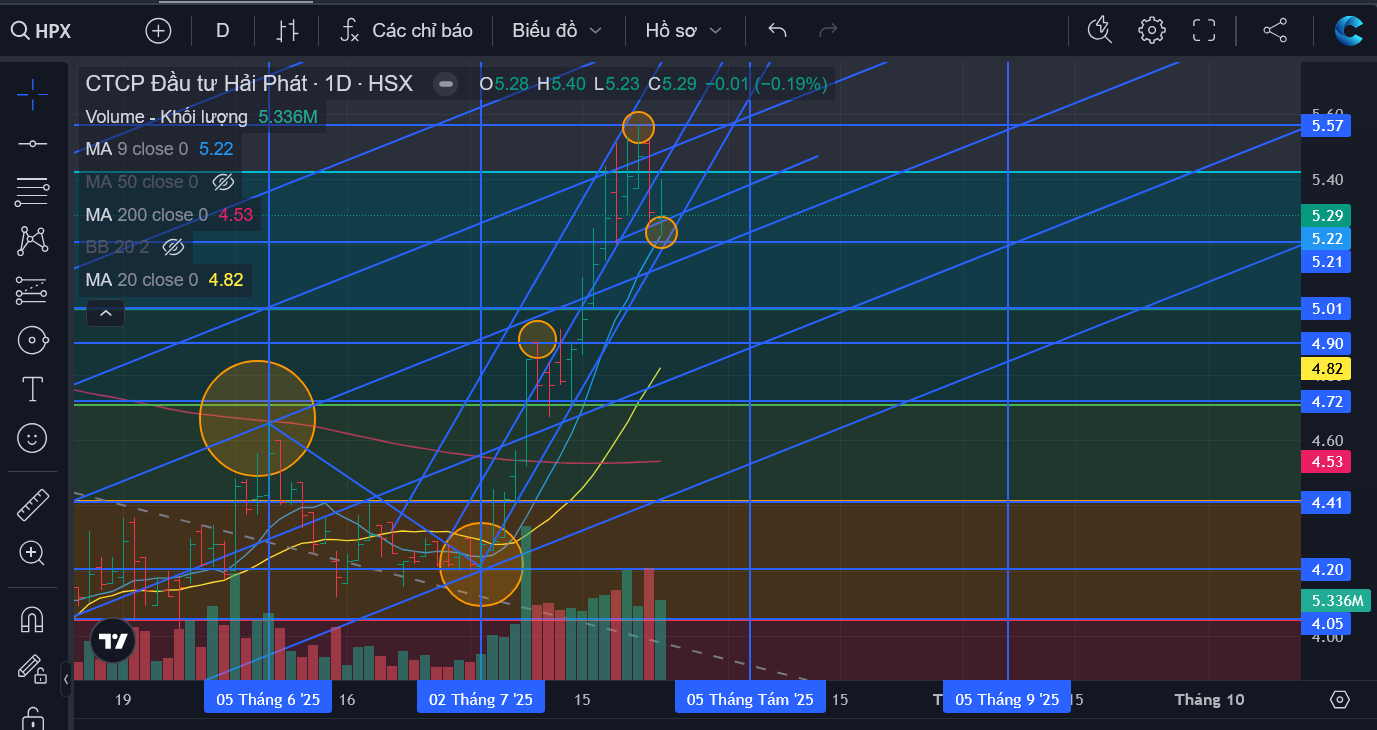Open the bar chart style selector

coord(287,31)
